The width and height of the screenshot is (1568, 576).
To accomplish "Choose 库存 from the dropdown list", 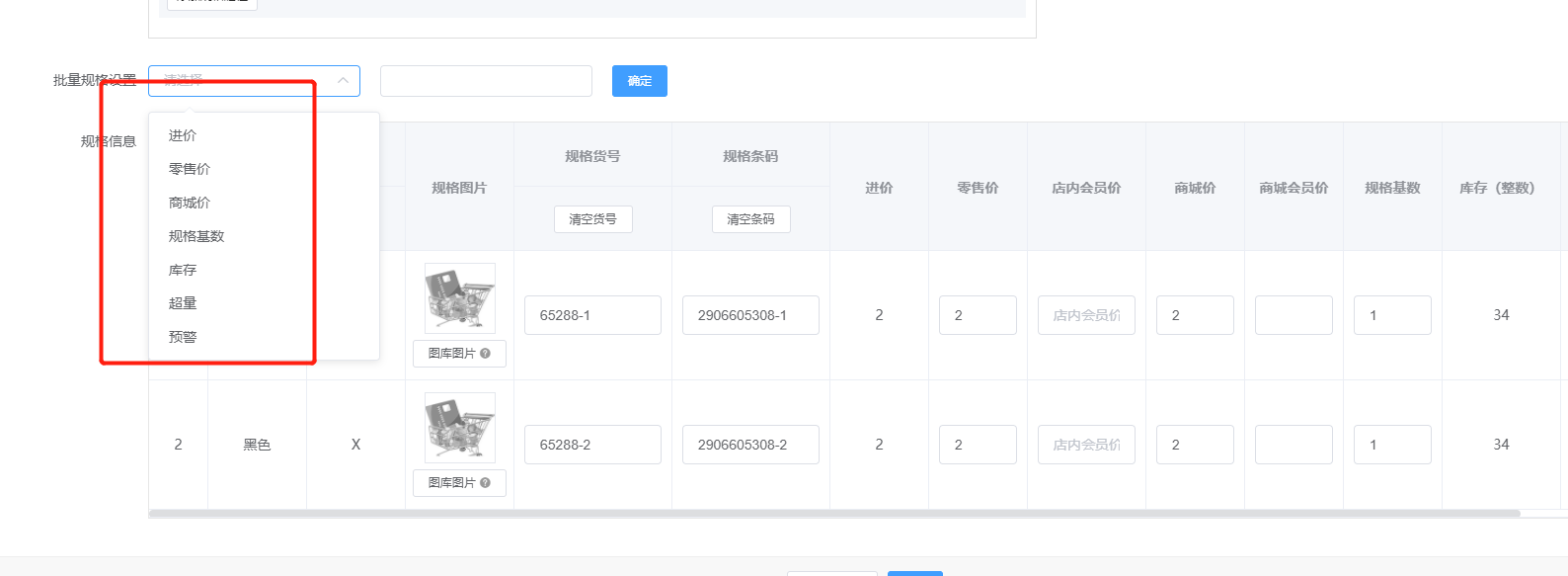I will coord(264,270).
